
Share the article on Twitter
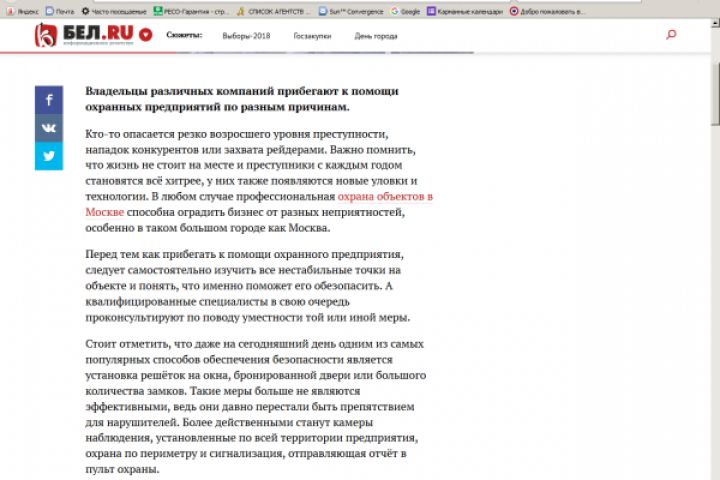[x=49, y=156]
